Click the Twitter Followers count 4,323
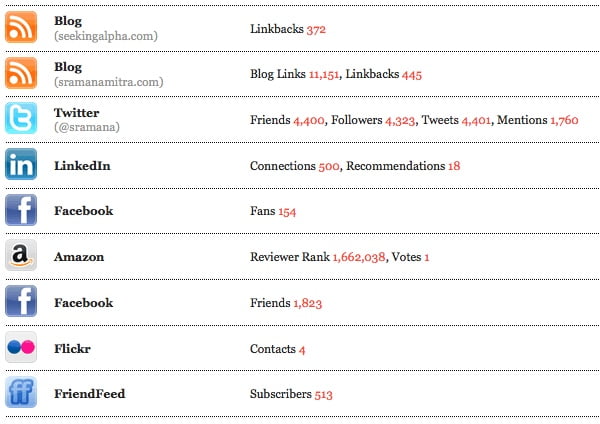This screenshot has height=424, width=600. [x=400, y=121]
